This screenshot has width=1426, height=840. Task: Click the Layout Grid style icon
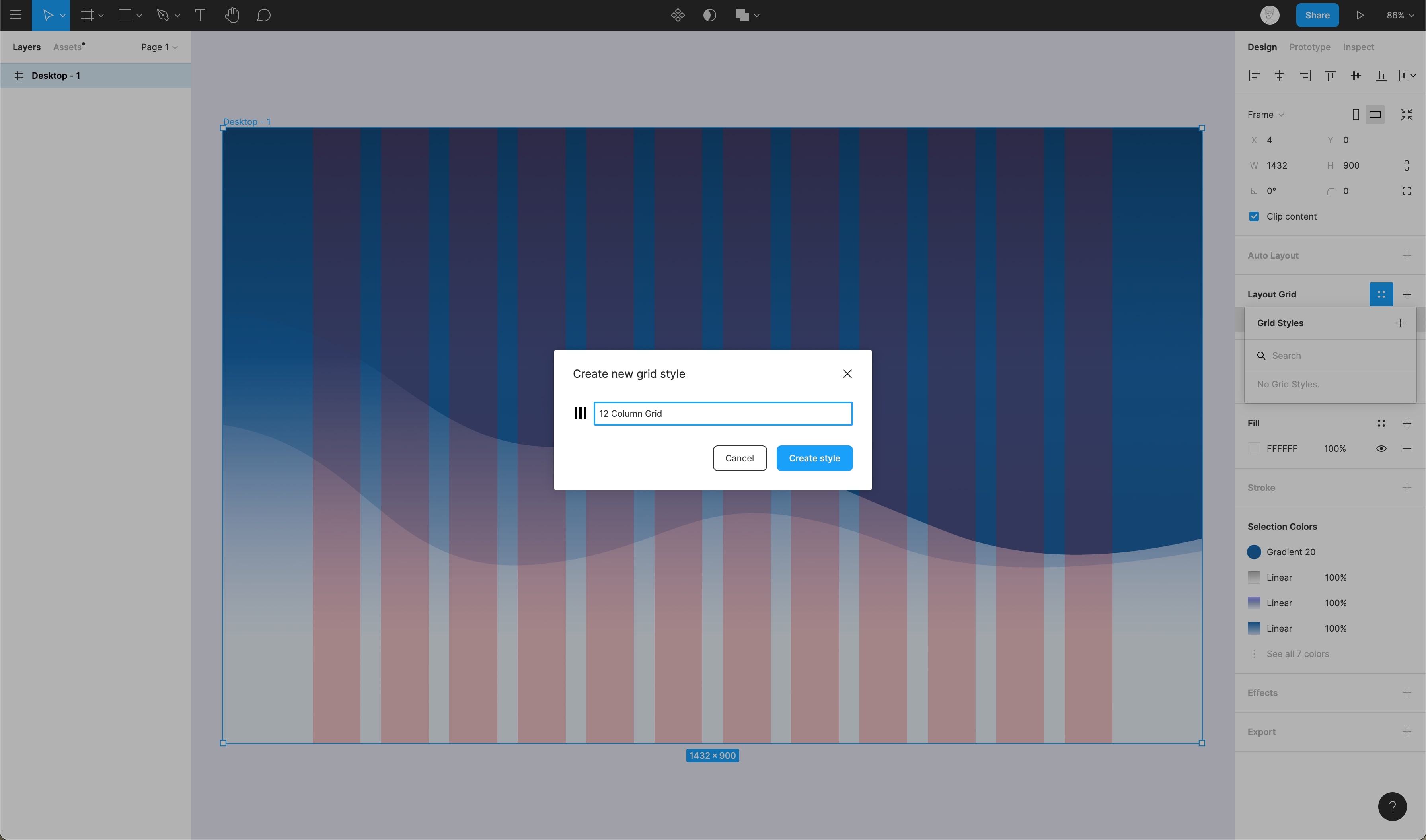(1381, 294)
